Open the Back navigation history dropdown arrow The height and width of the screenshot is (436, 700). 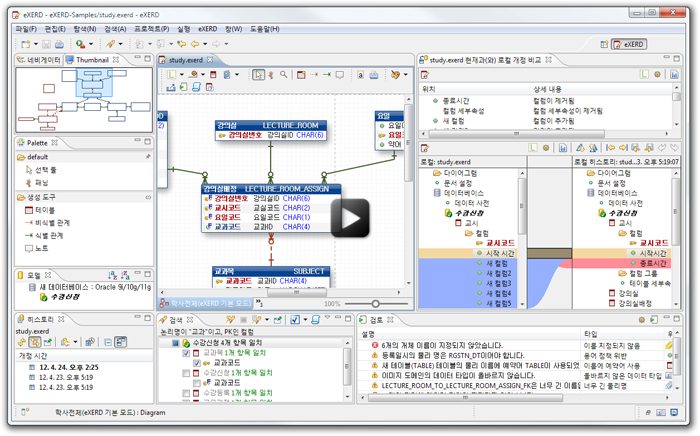(x=205, y=44)
